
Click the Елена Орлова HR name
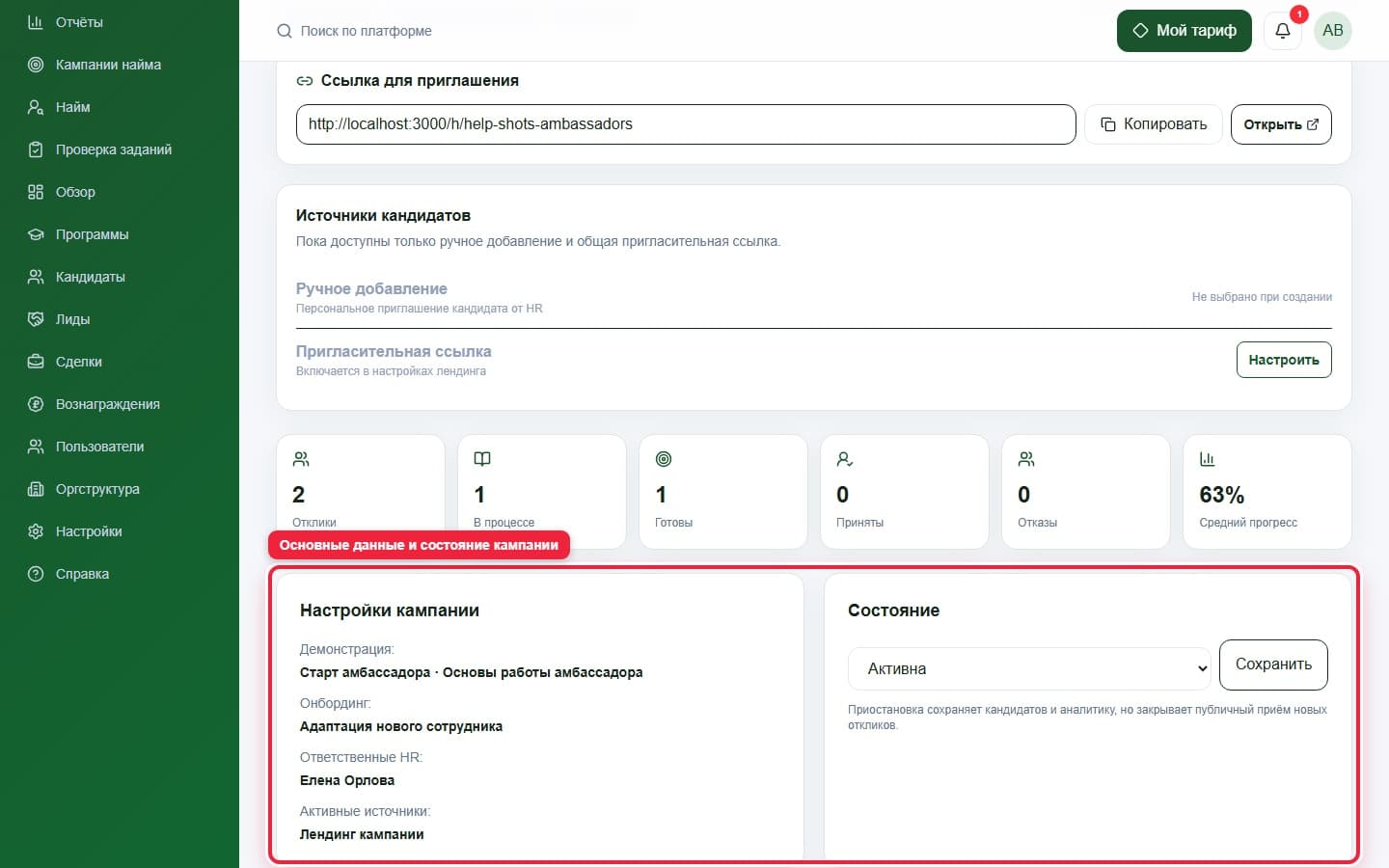coord(347,780)
